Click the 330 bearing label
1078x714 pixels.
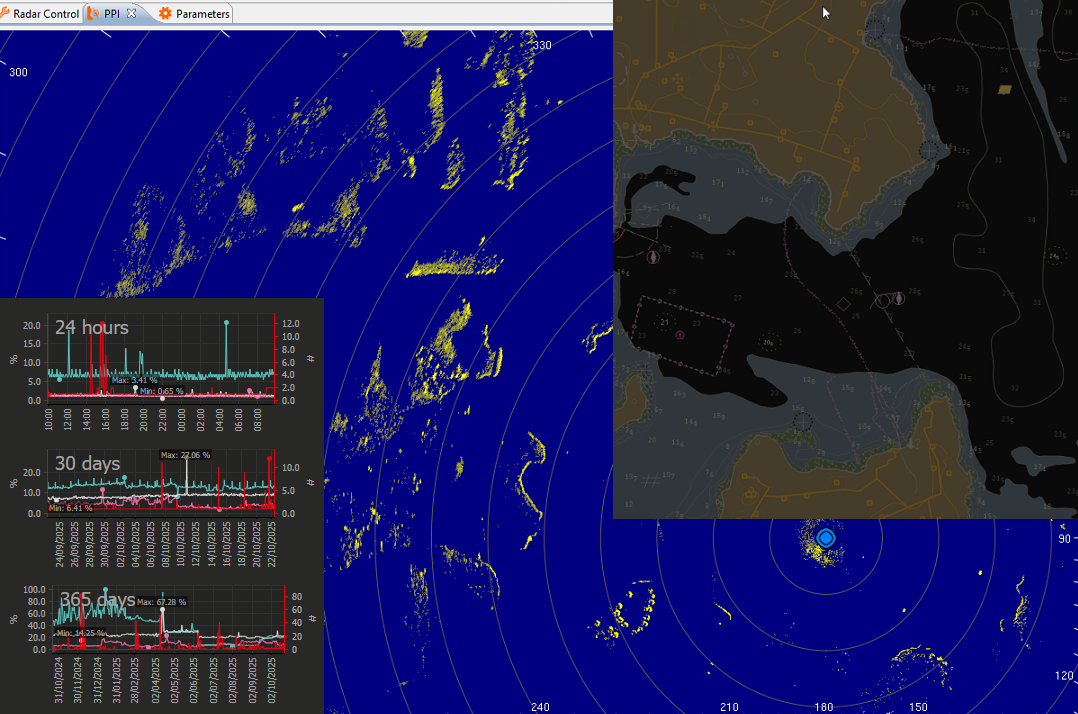click(x=542, y=46)
